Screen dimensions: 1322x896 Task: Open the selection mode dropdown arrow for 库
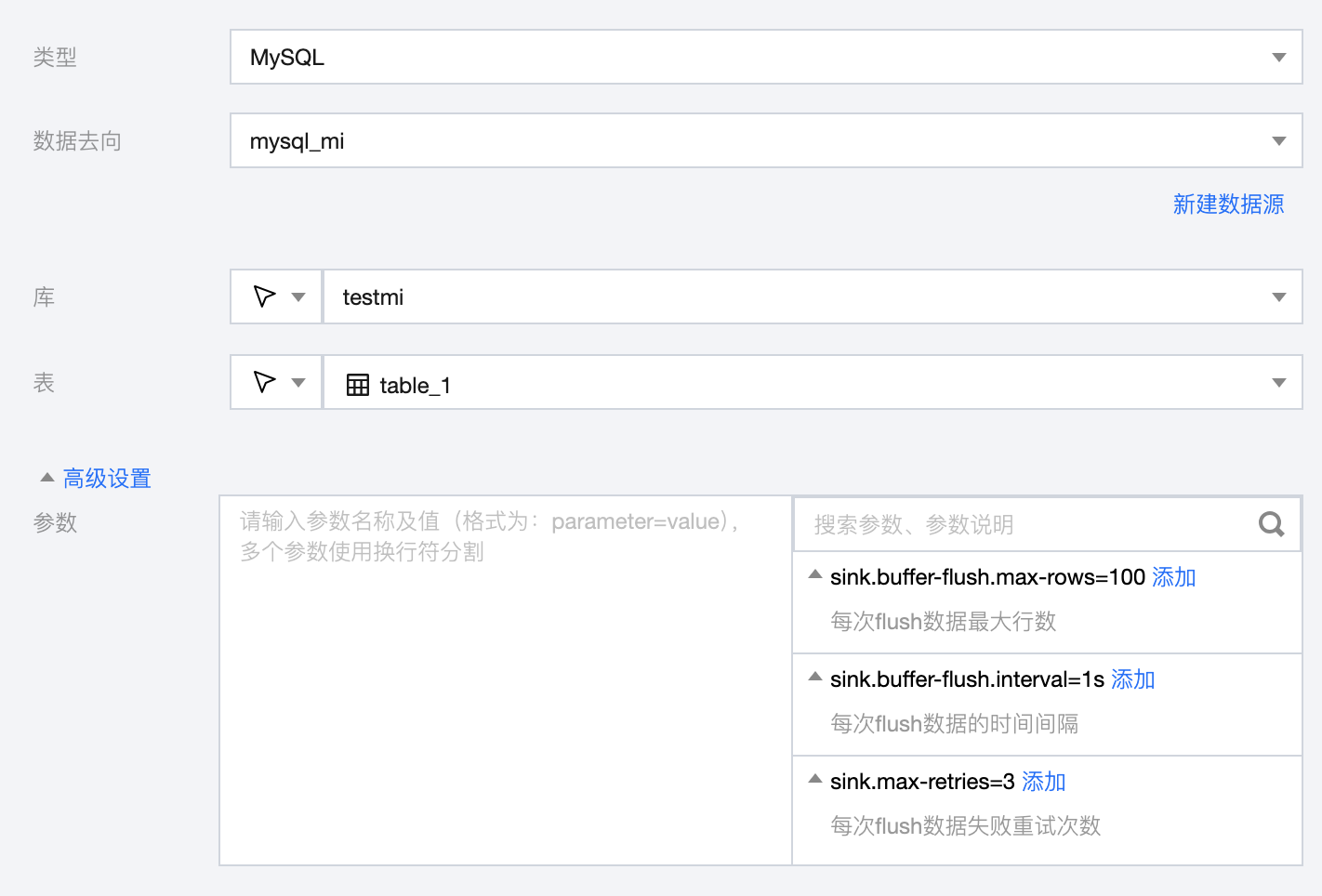(298, 297)
